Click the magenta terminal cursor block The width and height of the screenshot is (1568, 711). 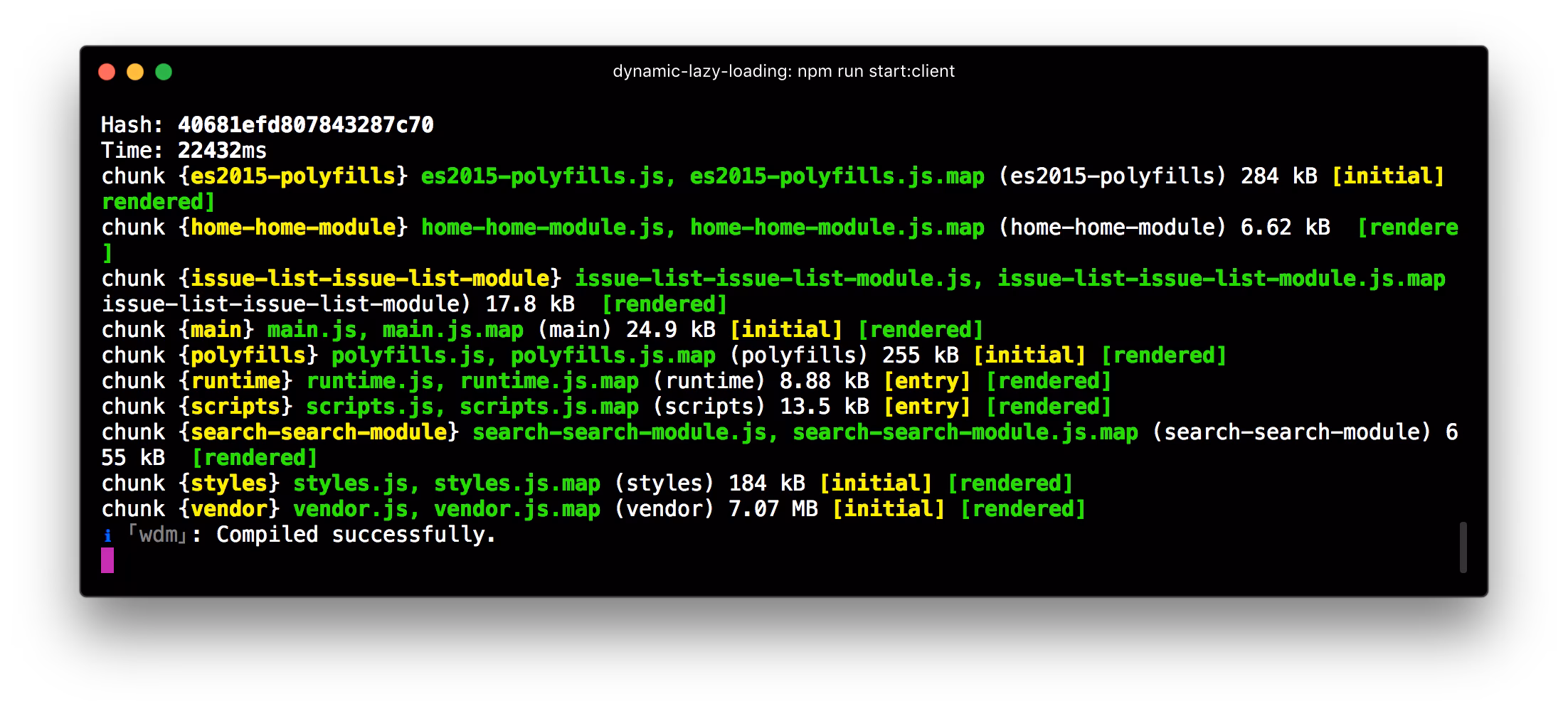pos(107,560)
